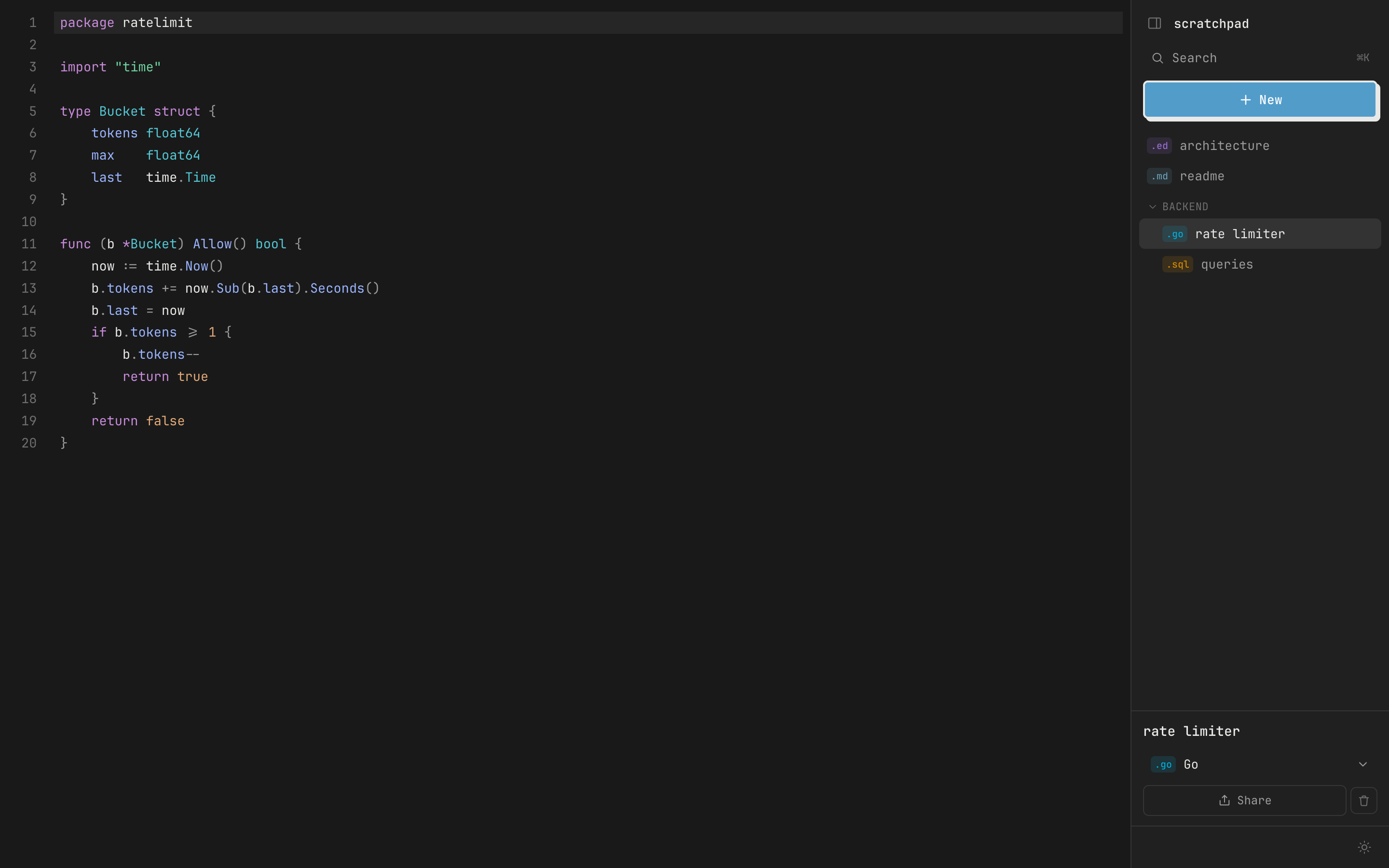Focus the Search field
The height and width of the screenshot is (868, 1389).
[x=1260, y=58]
